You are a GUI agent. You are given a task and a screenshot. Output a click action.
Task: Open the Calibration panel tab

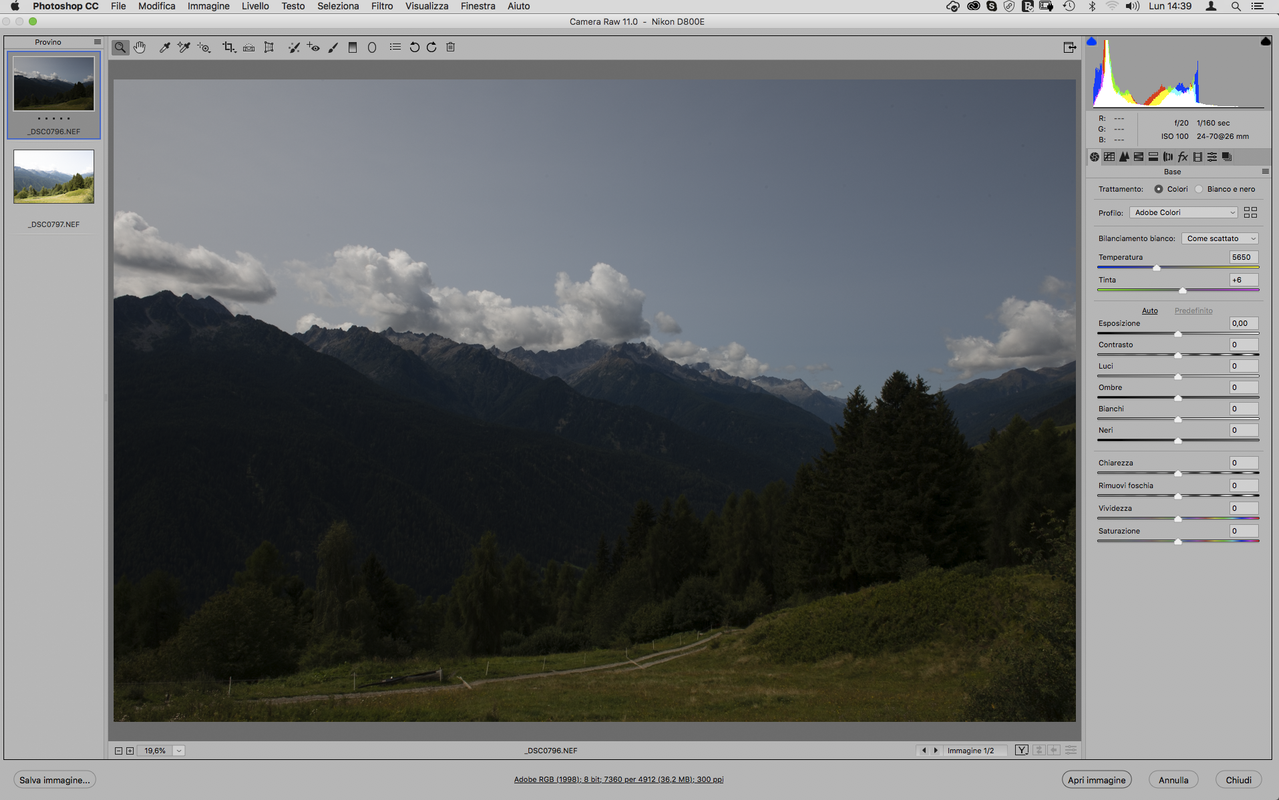click(x=1197, y=157)
